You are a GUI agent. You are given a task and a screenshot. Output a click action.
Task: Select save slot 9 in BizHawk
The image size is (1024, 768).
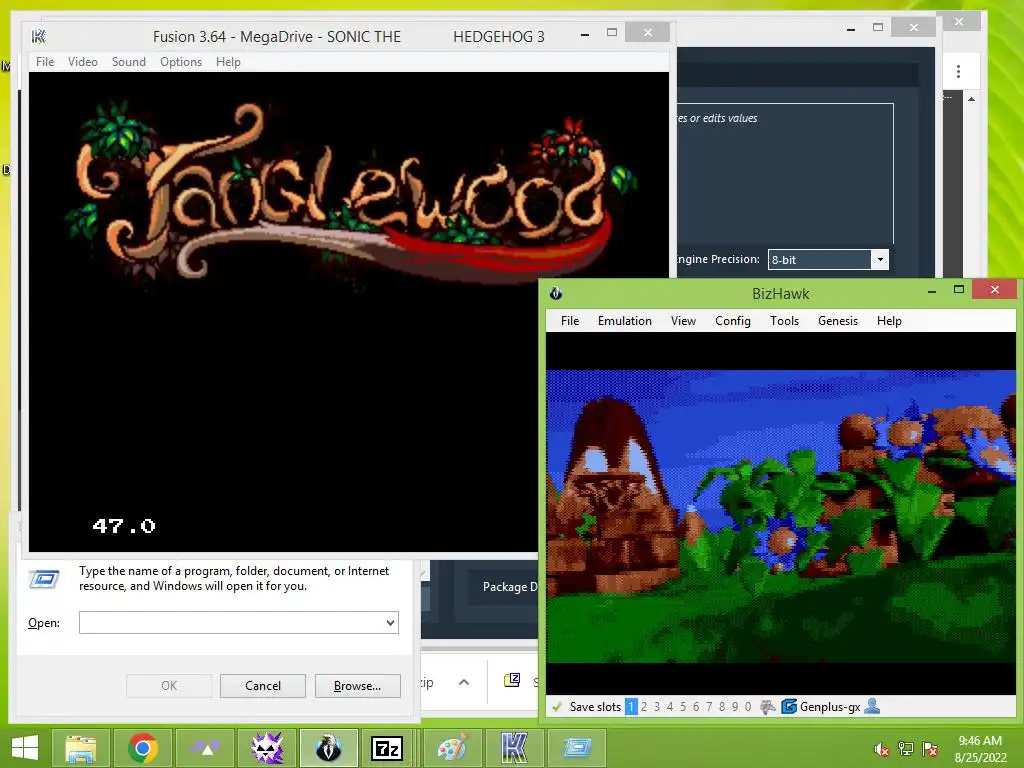click(735, 707)
